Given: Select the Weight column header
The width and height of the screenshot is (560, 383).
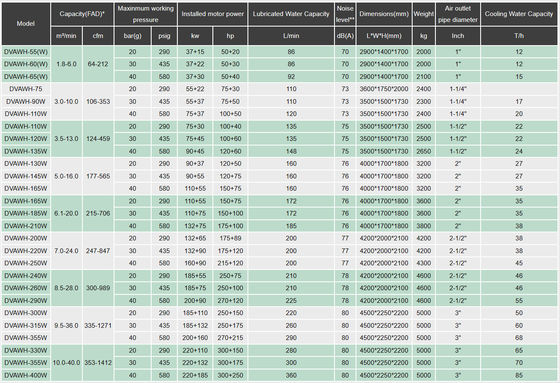Looking at the screenshot, I should (x=424, y=14).
